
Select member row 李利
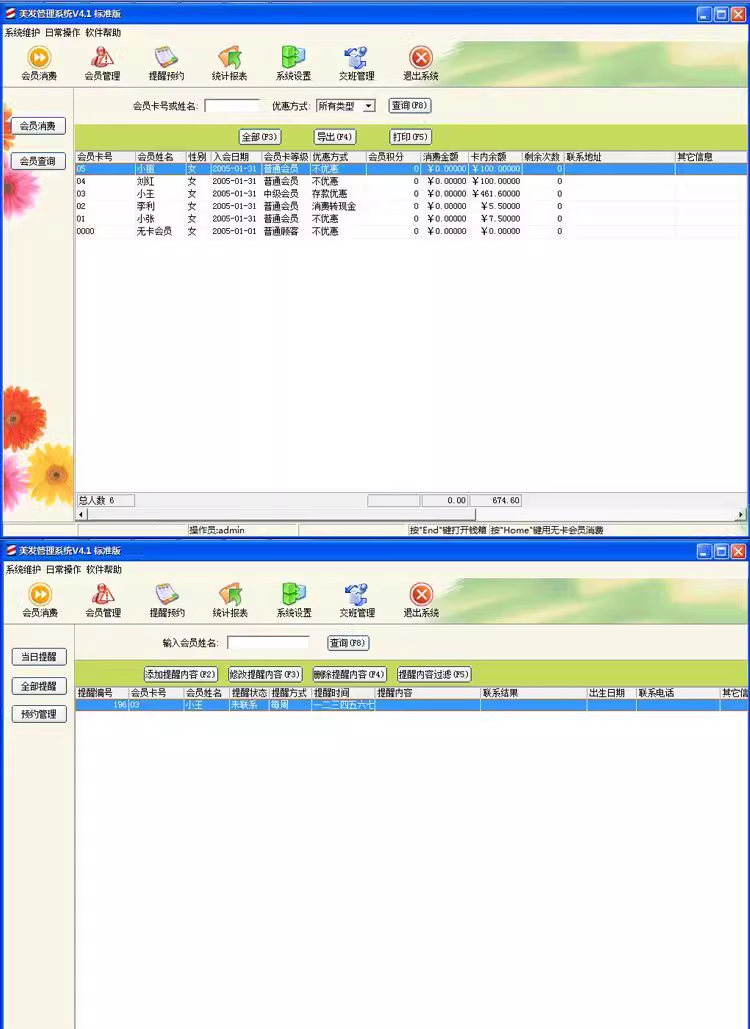(x=411, y=206)
